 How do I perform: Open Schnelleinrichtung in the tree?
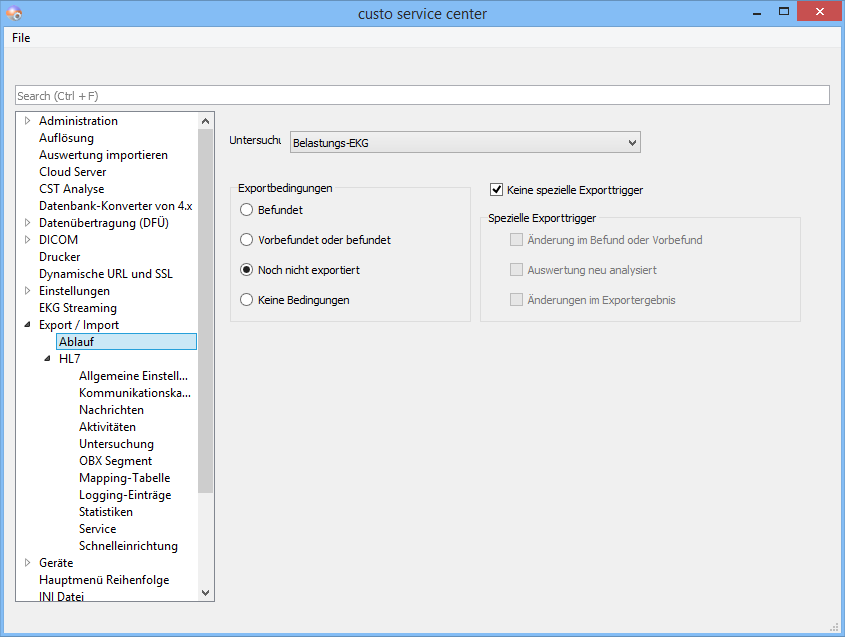[x=128, y=546]
